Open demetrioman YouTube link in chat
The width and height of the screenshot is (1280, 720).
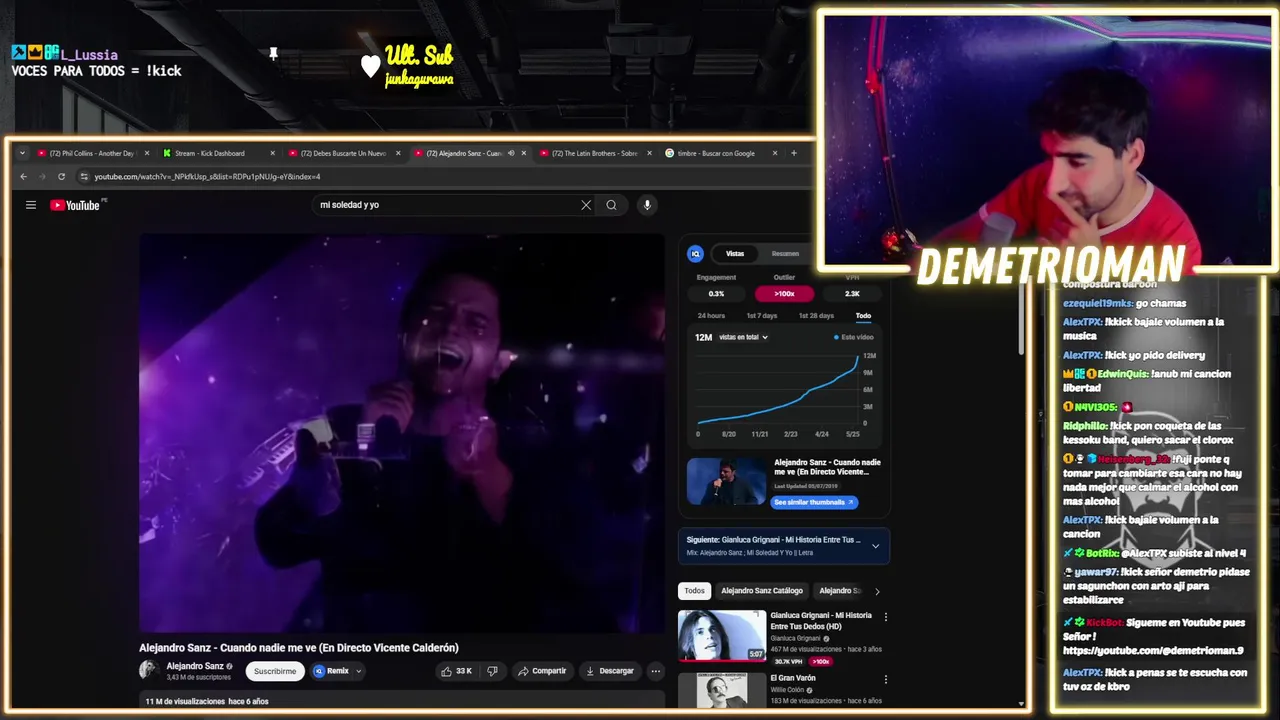[x=1153, y=650]
